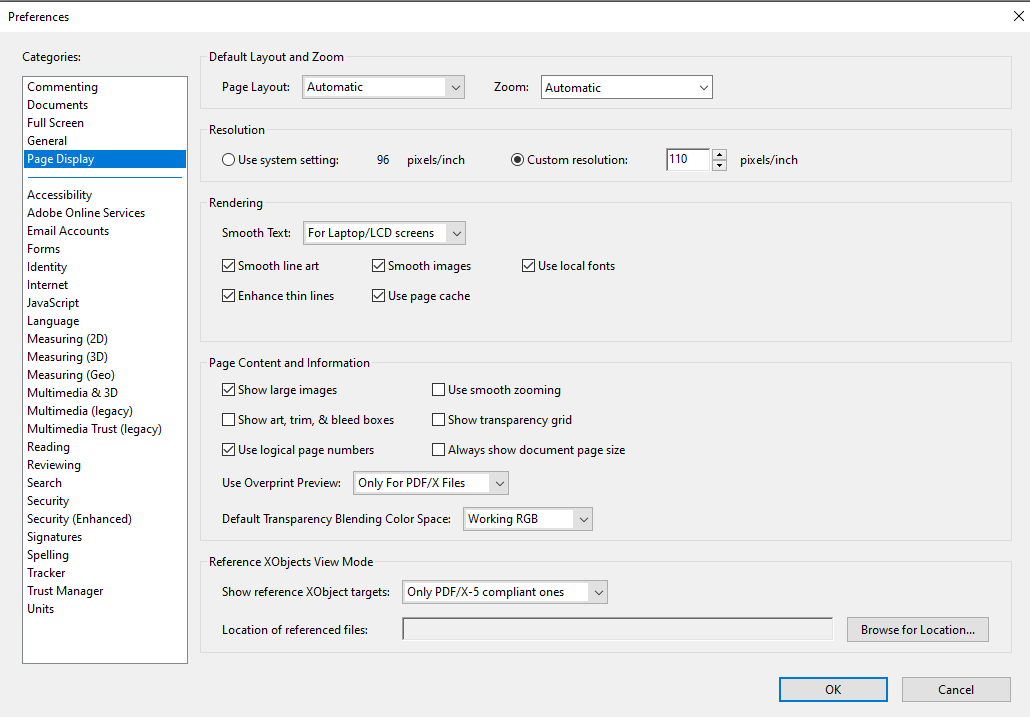Select the JavaScript category
This screenshot has width=1030, height=717.
[x=52, y=302]
